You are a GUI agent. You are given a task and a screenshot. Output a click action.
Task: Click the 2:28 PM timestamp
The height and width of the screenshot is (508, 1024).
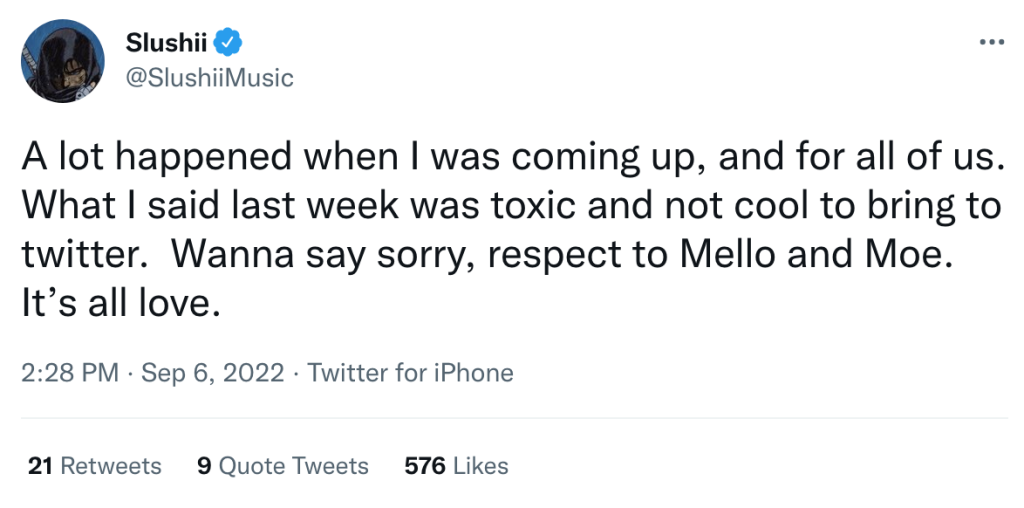70,373
